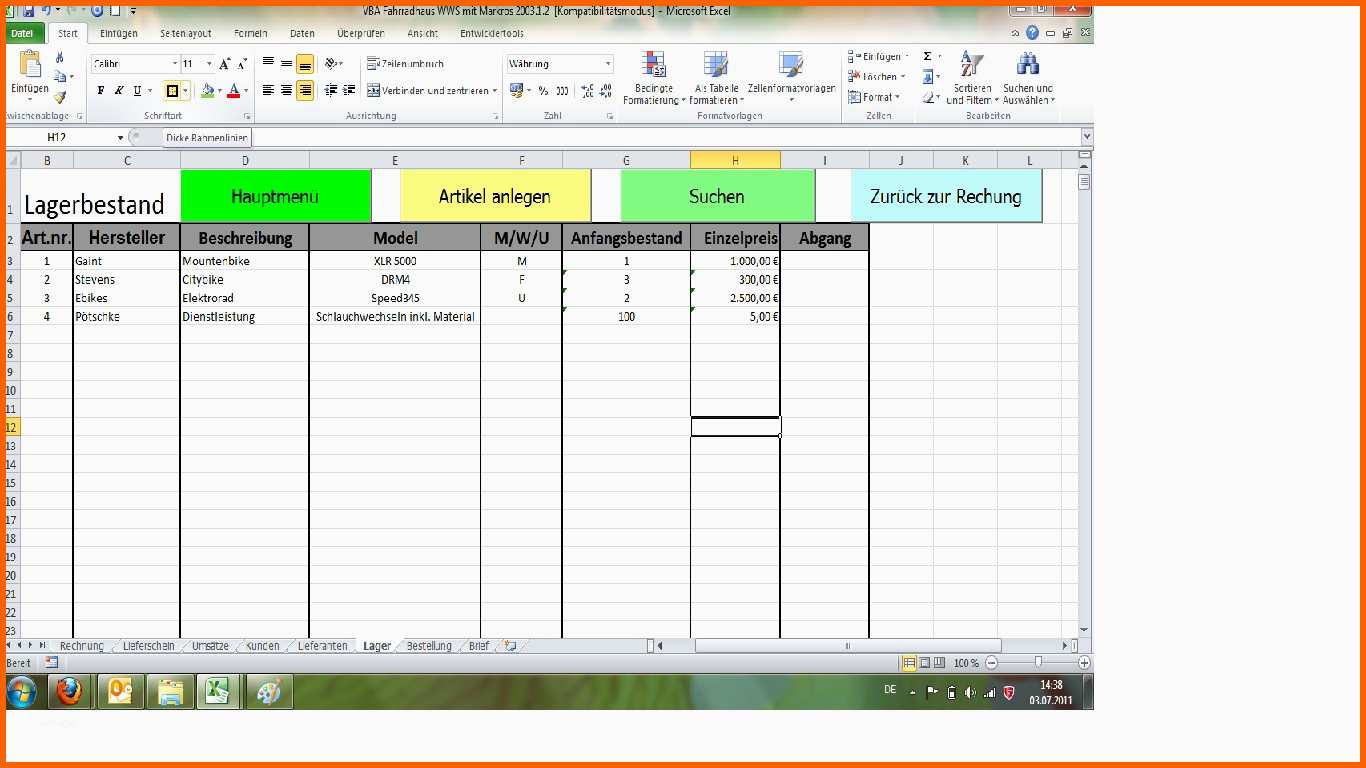This screenshot has width=1366, height=768.
Task: Toggle bold formatting (F)
Action: click(101, 91)
